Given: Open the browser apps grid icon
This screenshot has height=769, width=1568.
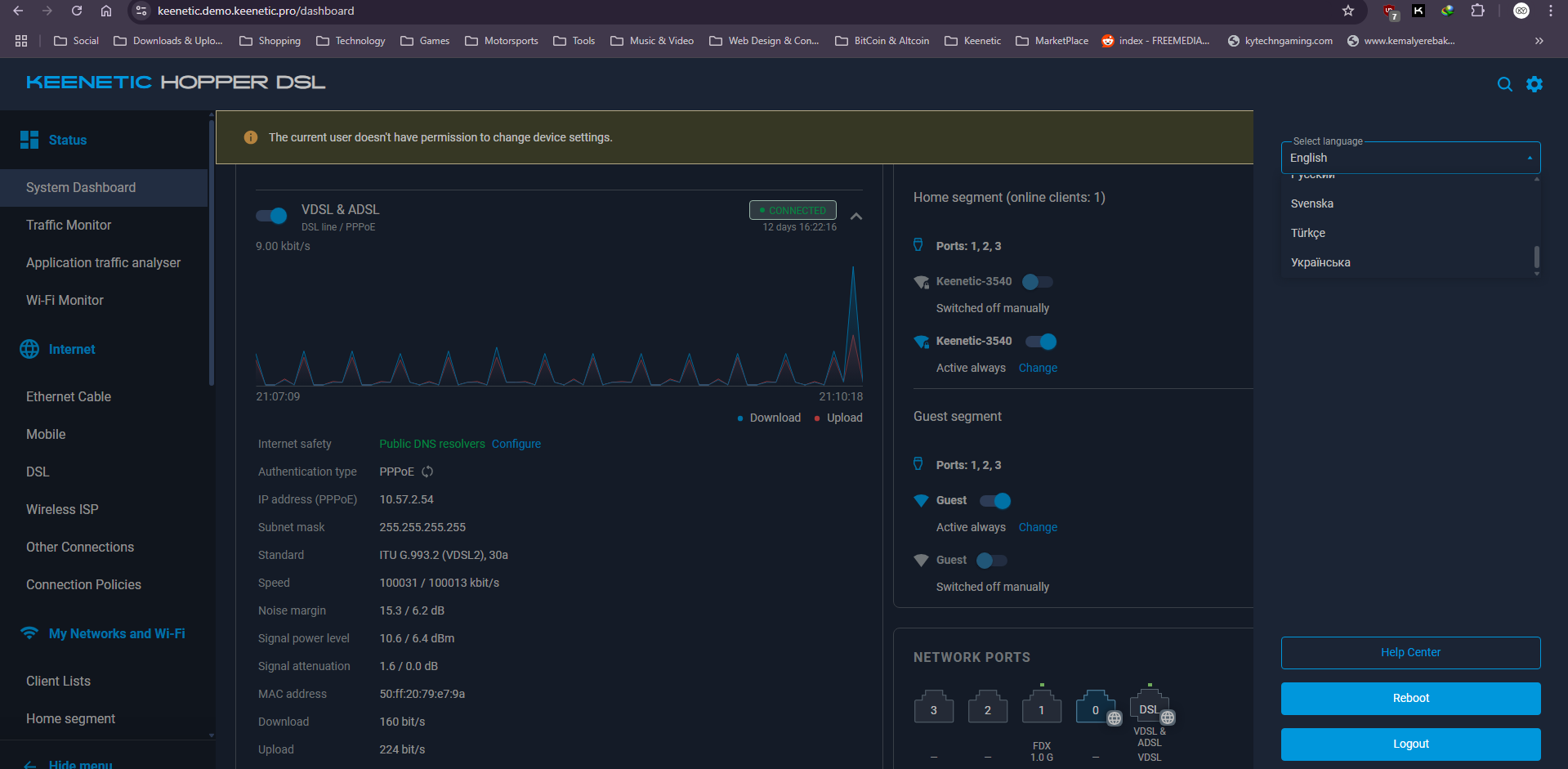Looking at the screenshot, I should pyautogui.click(x=21, y=41).
